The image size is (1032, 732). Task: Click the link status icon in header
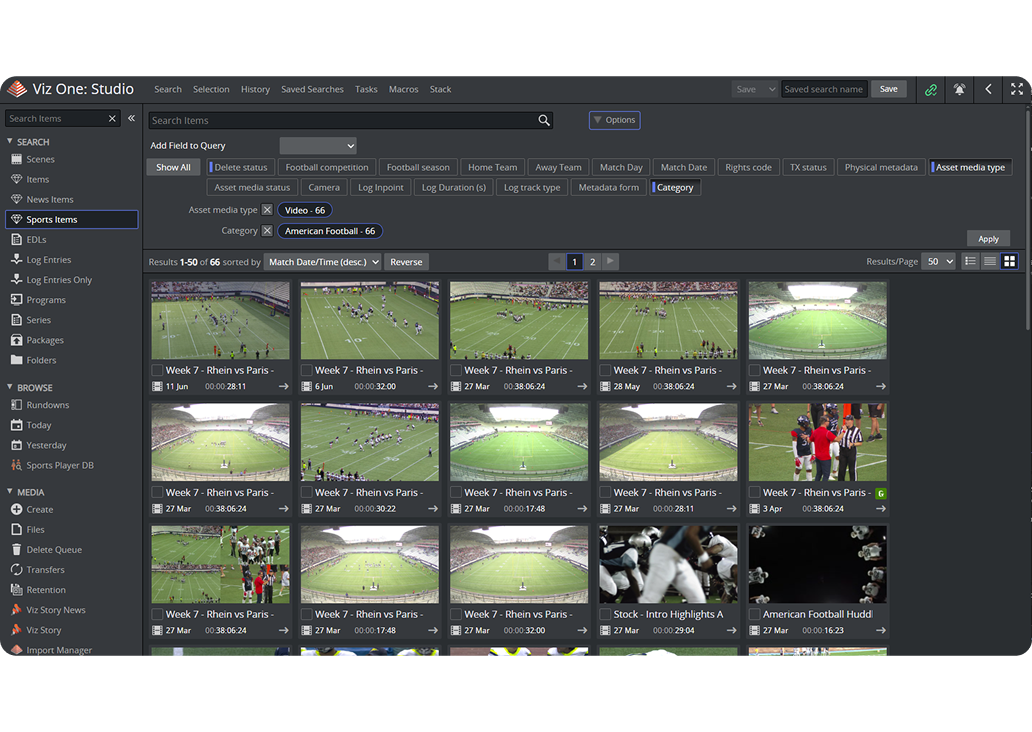pyautogui.click(x=931, y=90)
